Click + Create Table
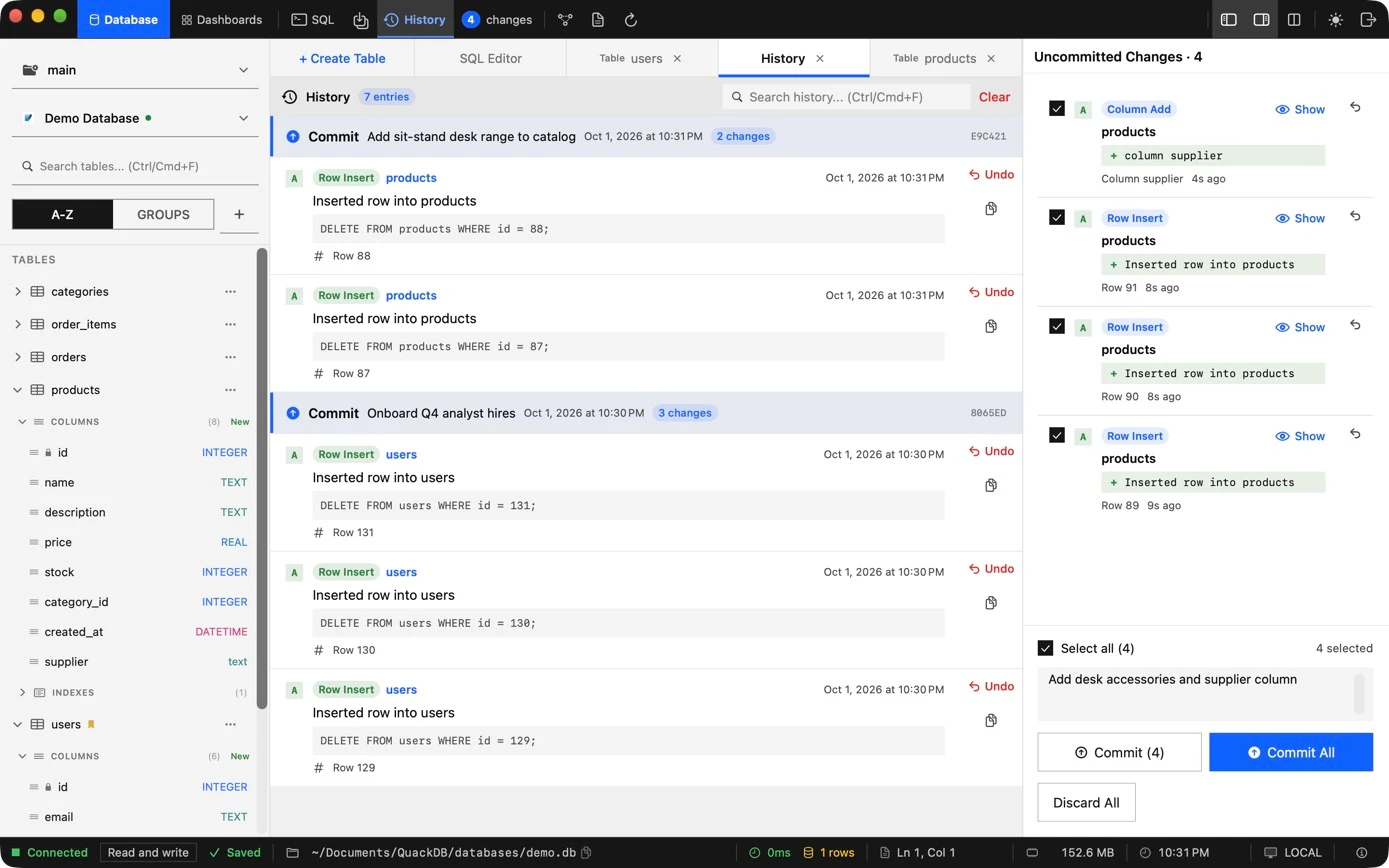 tap(342, 58)
